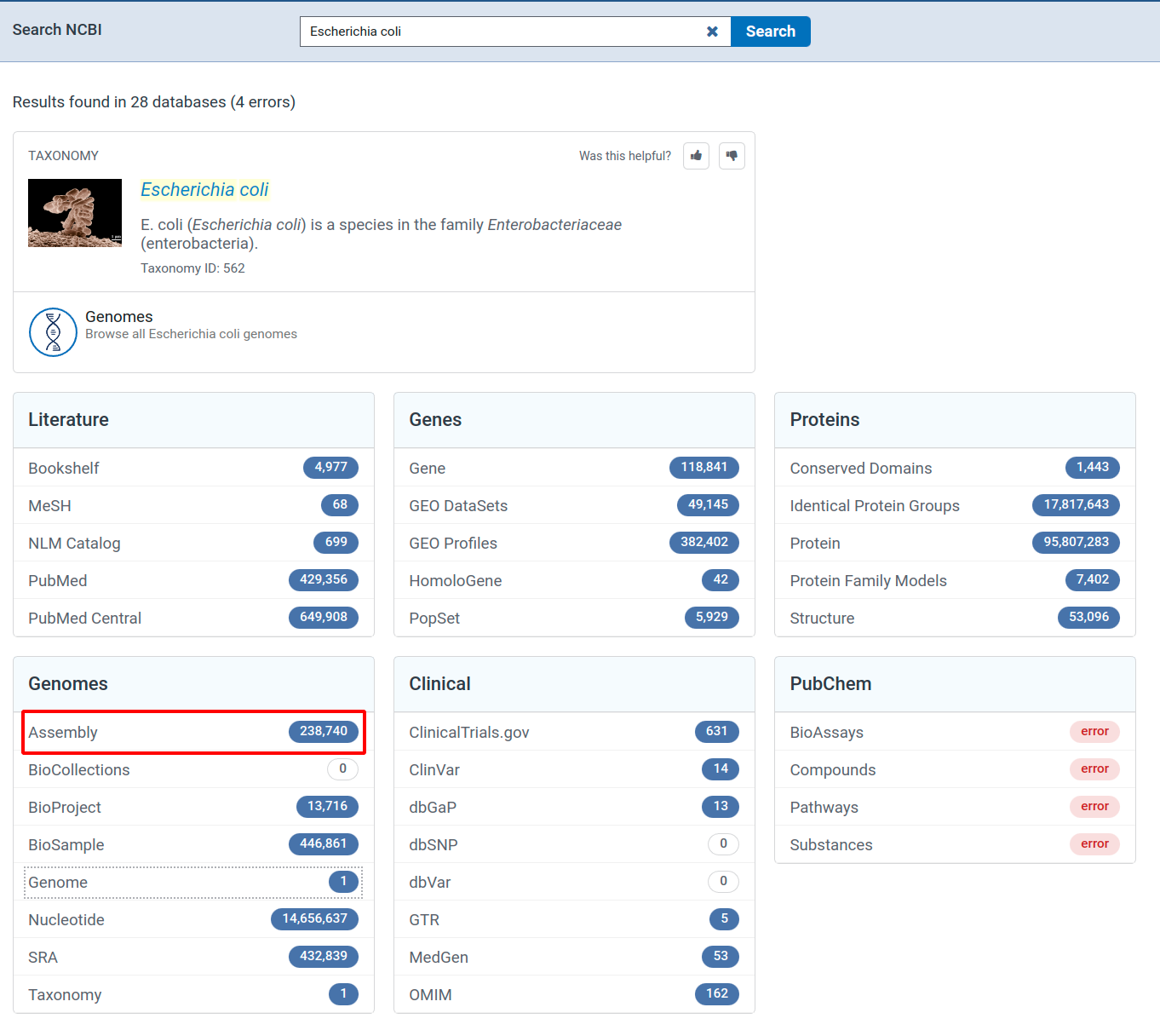
Task: Open MedGen results
Action: (x=574, y=957)
